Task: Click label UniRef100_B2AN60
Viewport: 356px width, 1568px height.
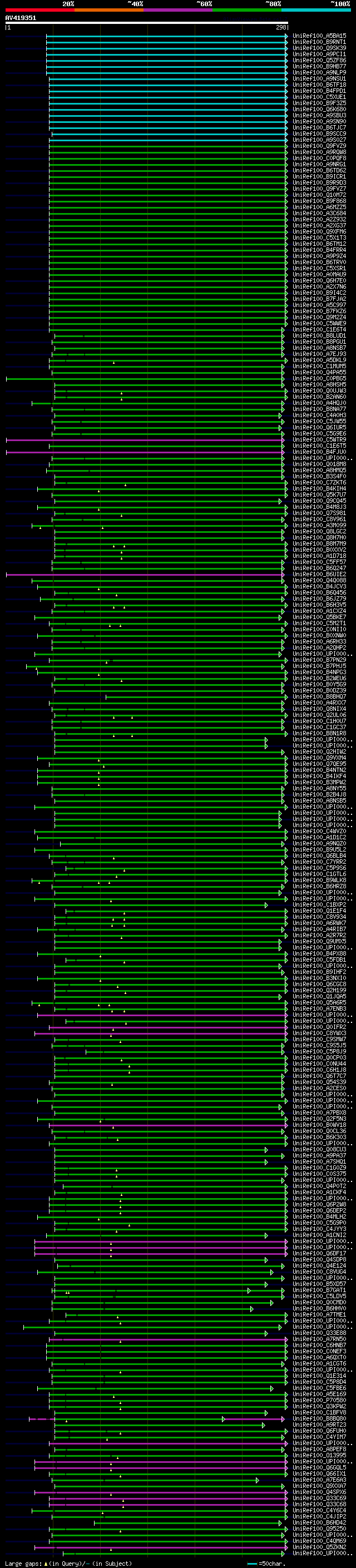Action: (319, 397)
